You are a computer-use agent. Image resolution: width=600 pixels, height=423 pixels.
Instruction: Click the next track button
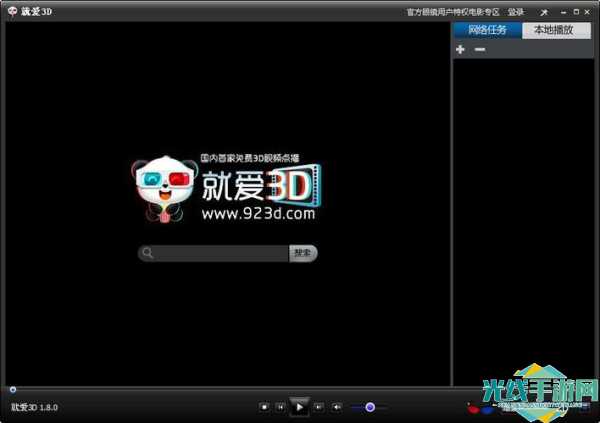point(318,407)
